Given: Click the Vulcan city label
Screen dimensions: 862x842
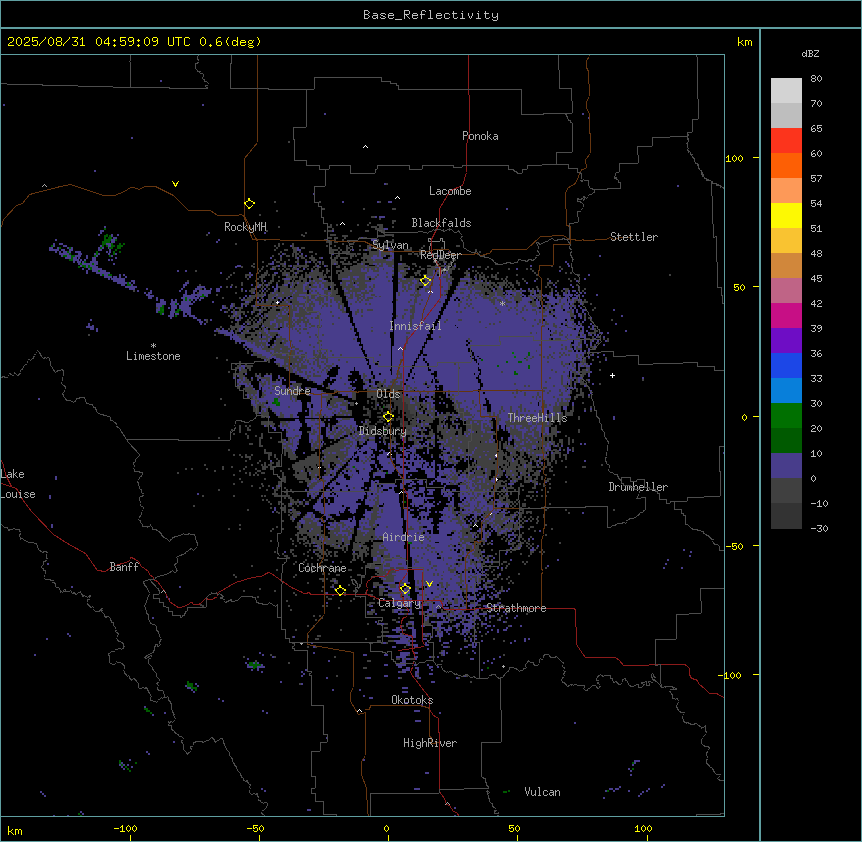Looking at the screenshot, I should pos(543,792).
